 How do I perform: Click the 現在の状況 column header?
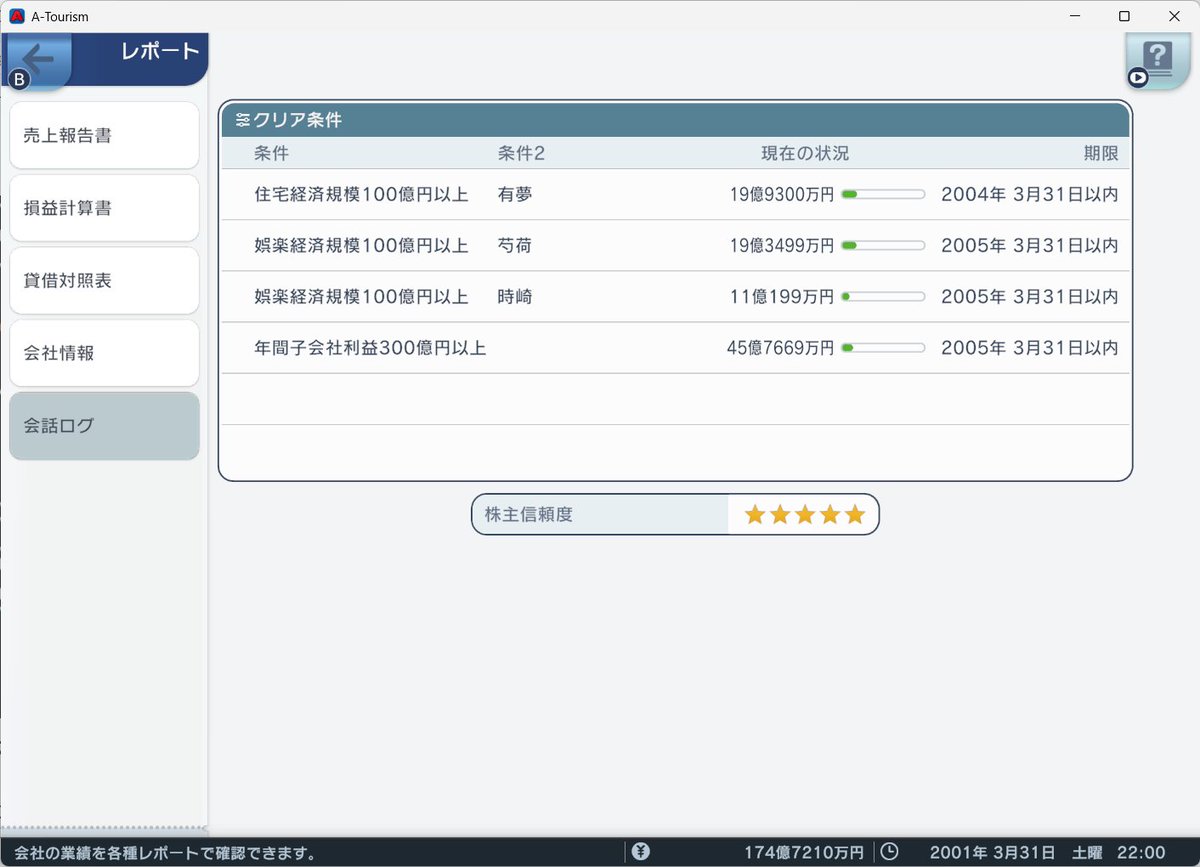[805, 154]
